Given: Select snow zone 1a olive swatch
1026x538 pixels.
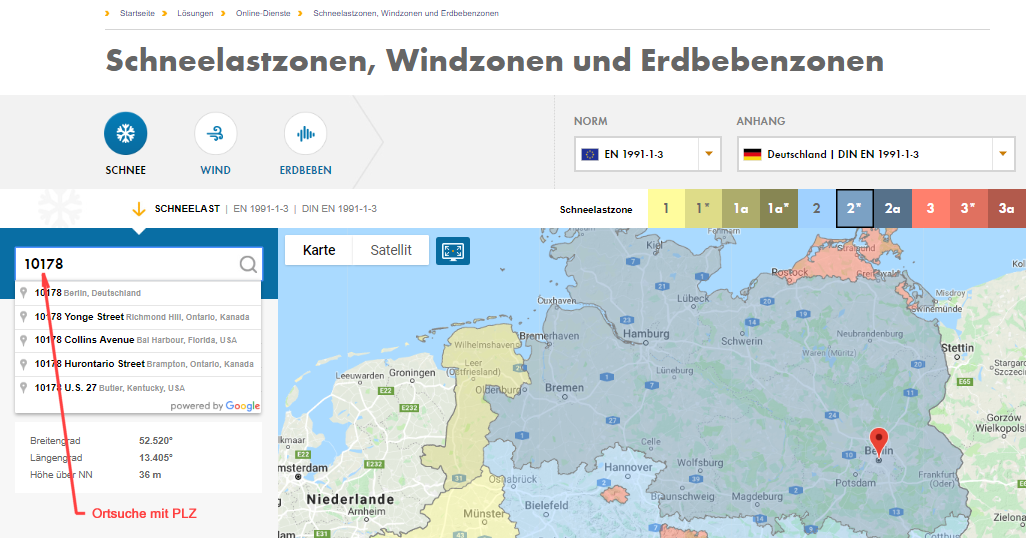Looking at the screenshot, I should (x=741, y=209).
